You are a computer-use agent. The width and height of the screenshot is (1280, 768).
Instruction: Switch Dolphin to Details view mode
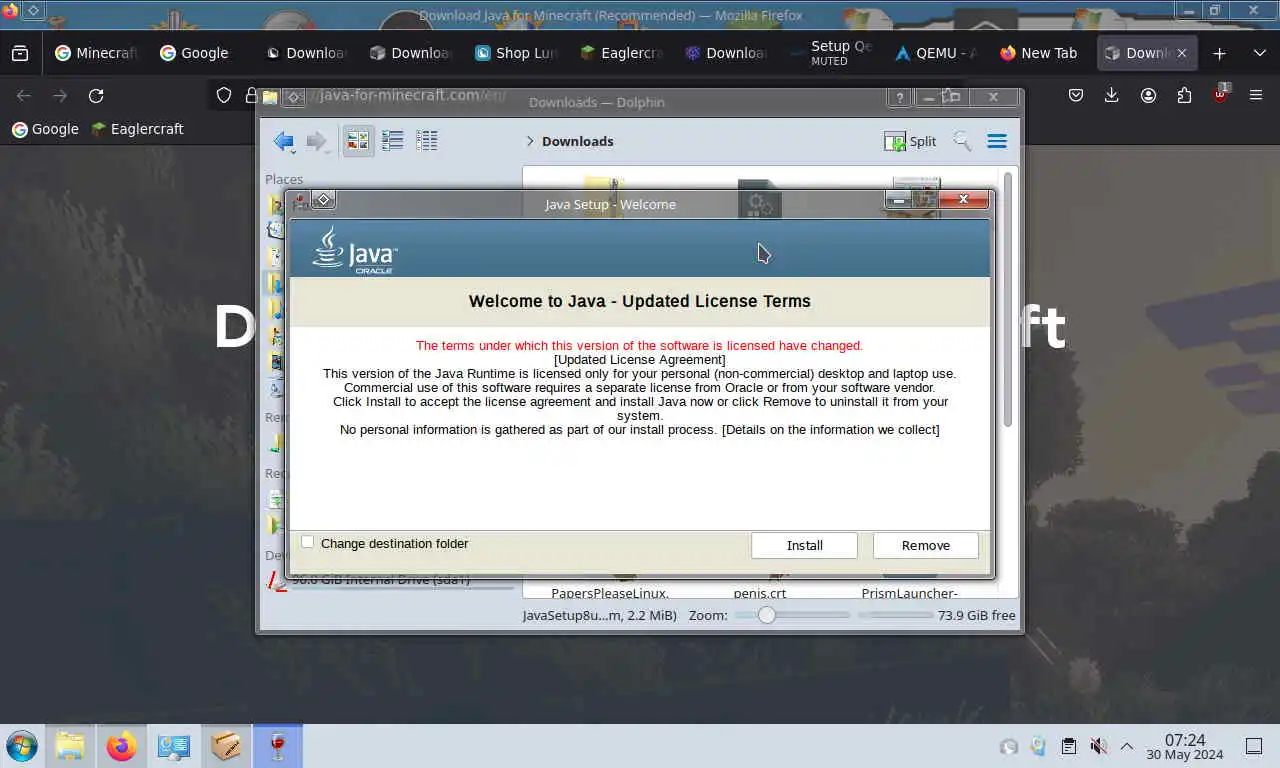tap(427, 141)
